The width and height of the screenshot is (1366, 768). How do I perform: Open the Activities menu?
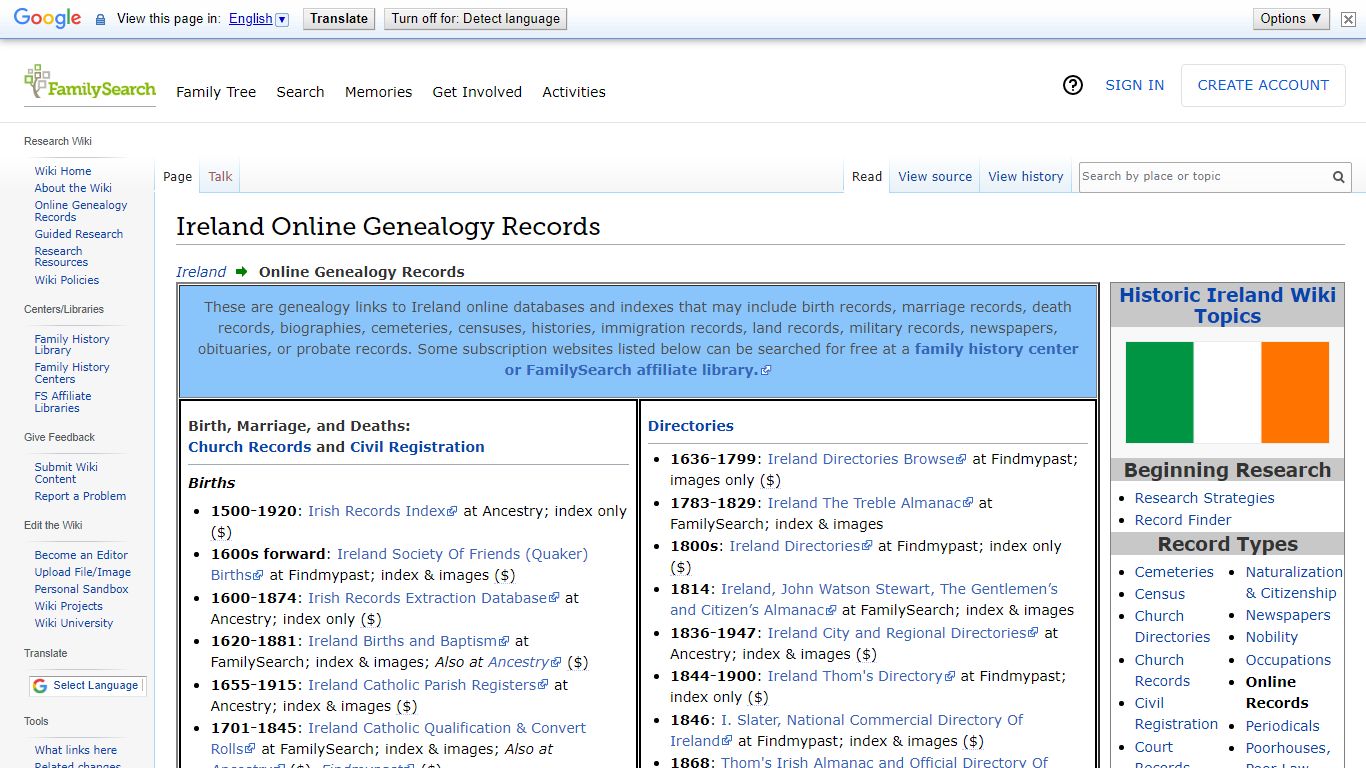click(574, 92)
